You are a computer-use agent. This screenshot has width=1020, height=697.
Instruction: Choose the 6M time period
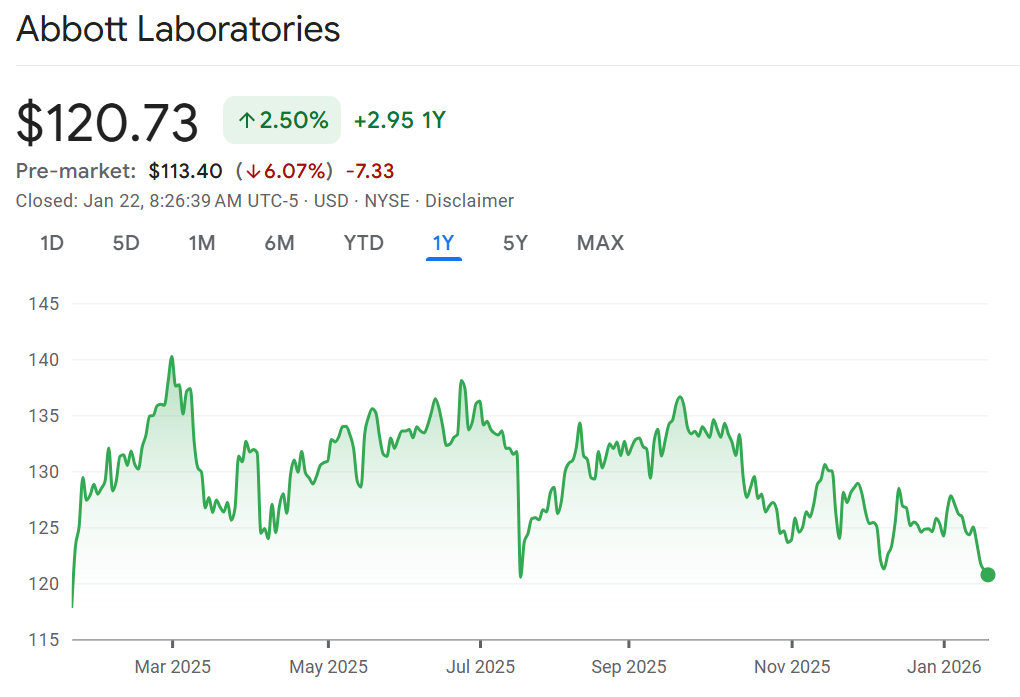point(279,243)
